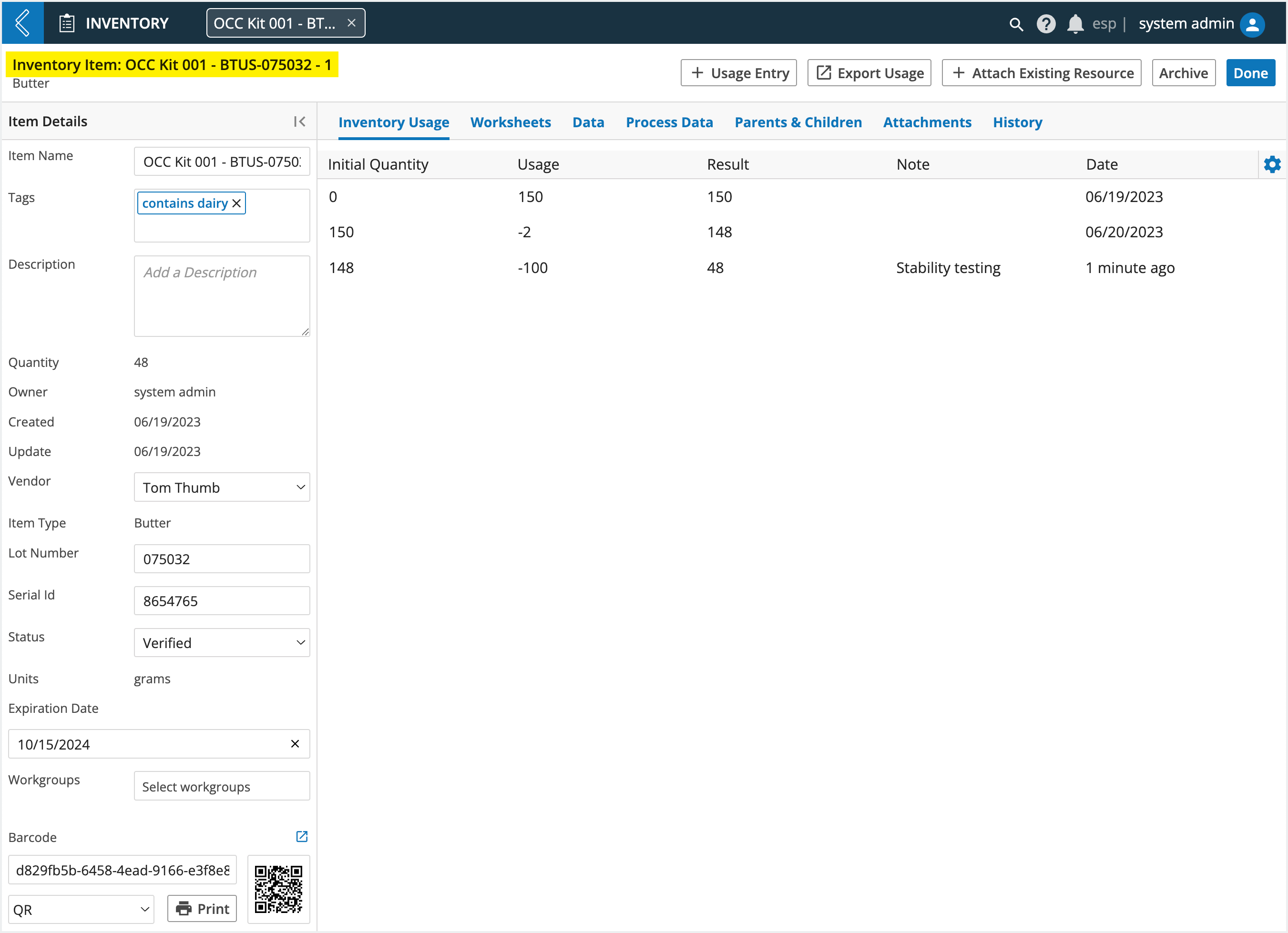This screenshot has height=933, width=1288.
Task: Click the Result column header
Action: pyautogui.click(x=727, y=164)
